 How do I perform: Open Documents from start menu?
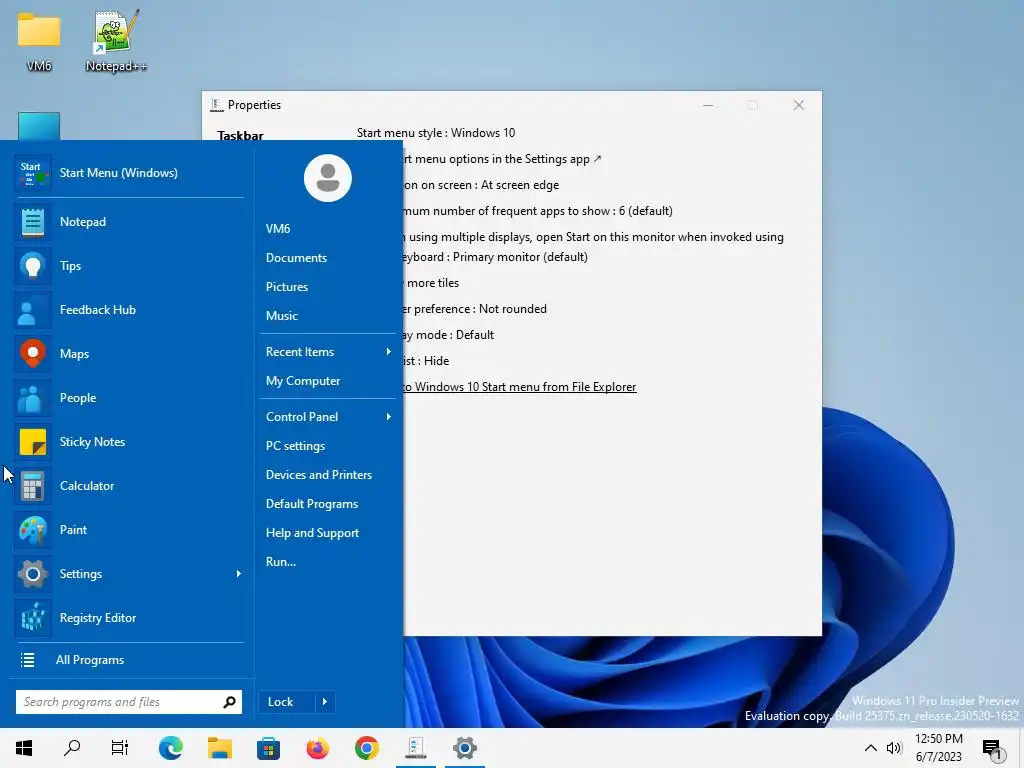[296, 258]
